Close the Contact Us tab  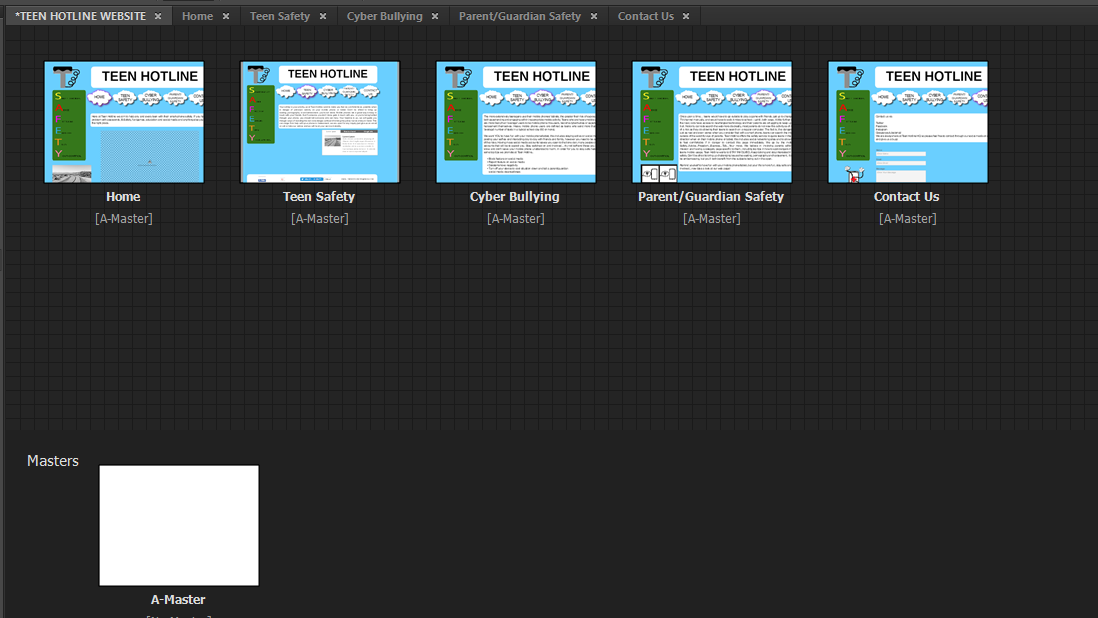pos(687,16)
